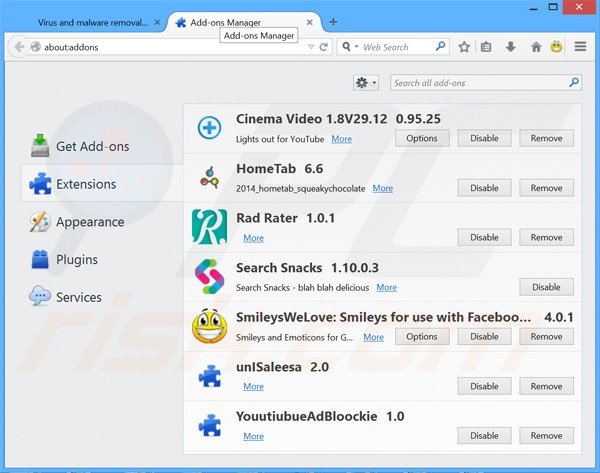Click the SmileysWeLove smiley icon
The width and height of the screenshot is (600, 473).
coord(209,326)
